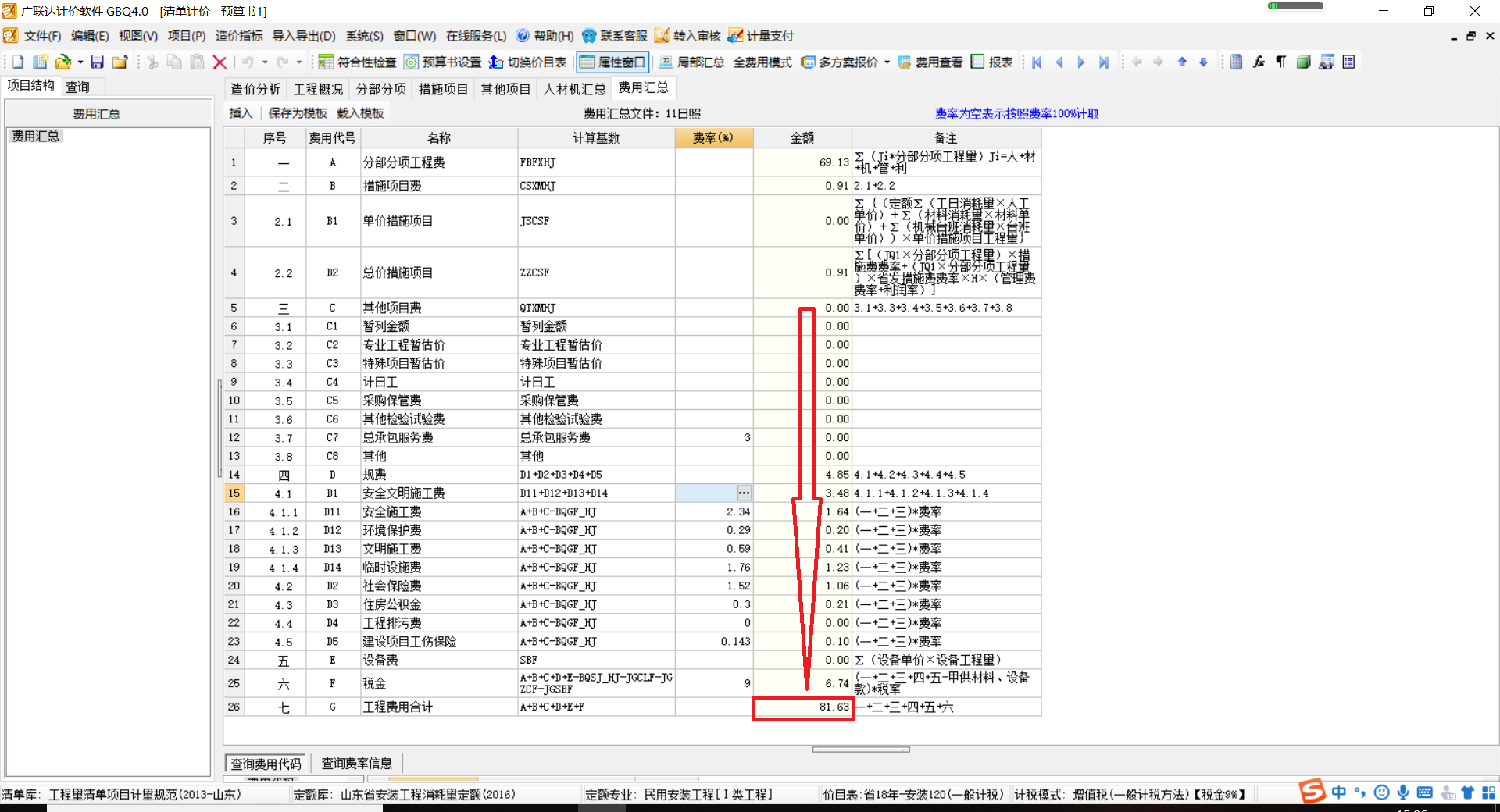Open the calculator icon
Screen dimensions: 1500x812
pos(1236,62)
